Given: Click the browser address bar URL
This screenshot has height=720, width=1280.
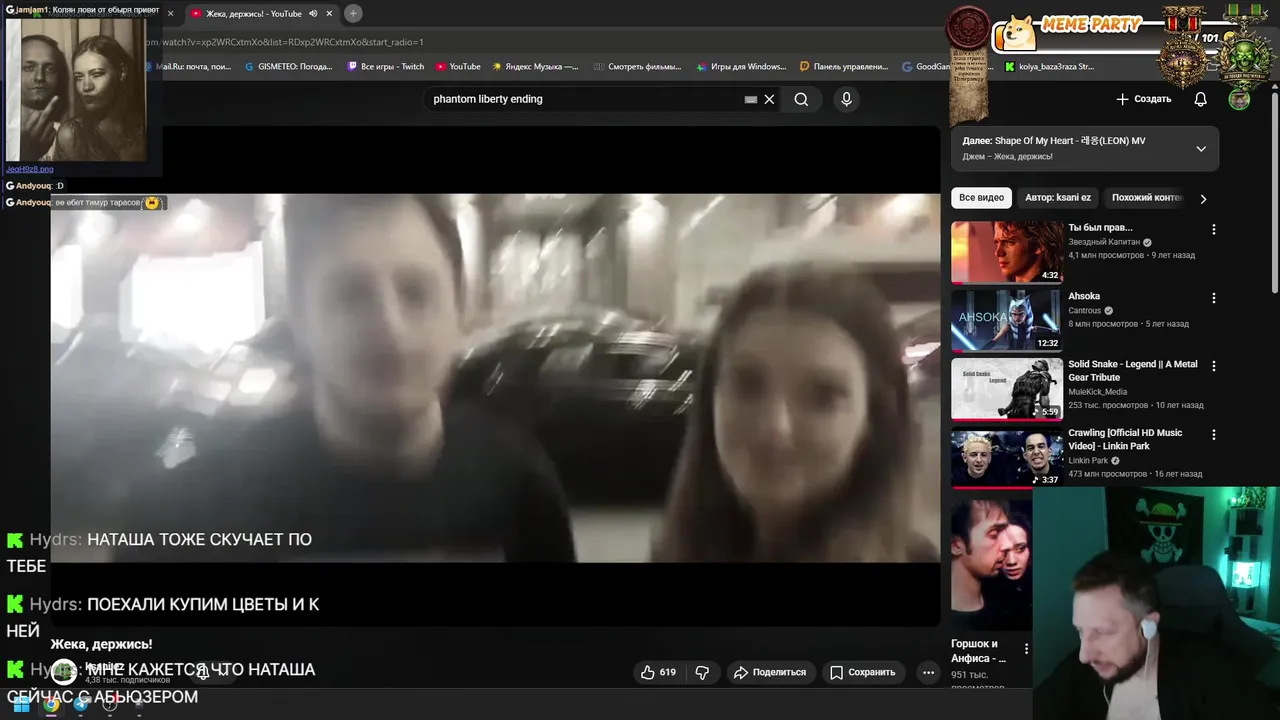Looking at the screenshot, I should (x=285, y=42).
